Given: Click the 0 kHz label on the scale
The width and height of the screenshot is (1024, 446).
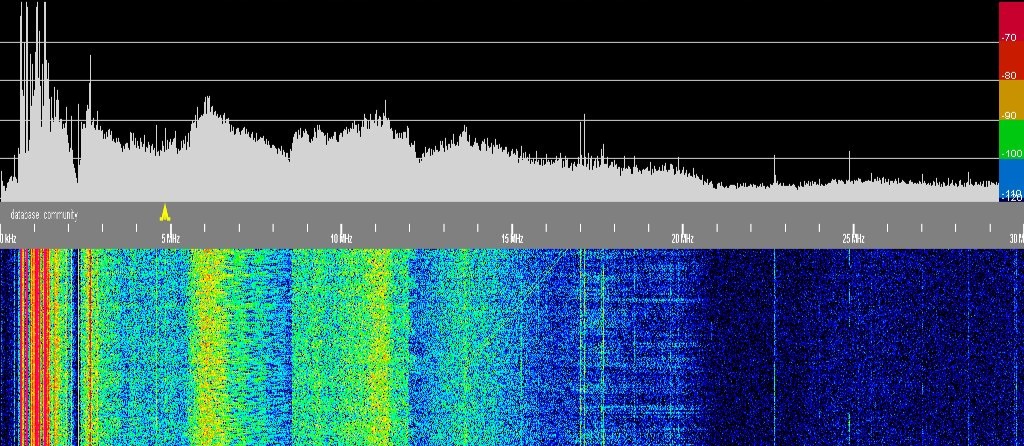Looking at the screenshot, I should pos(8,238).
